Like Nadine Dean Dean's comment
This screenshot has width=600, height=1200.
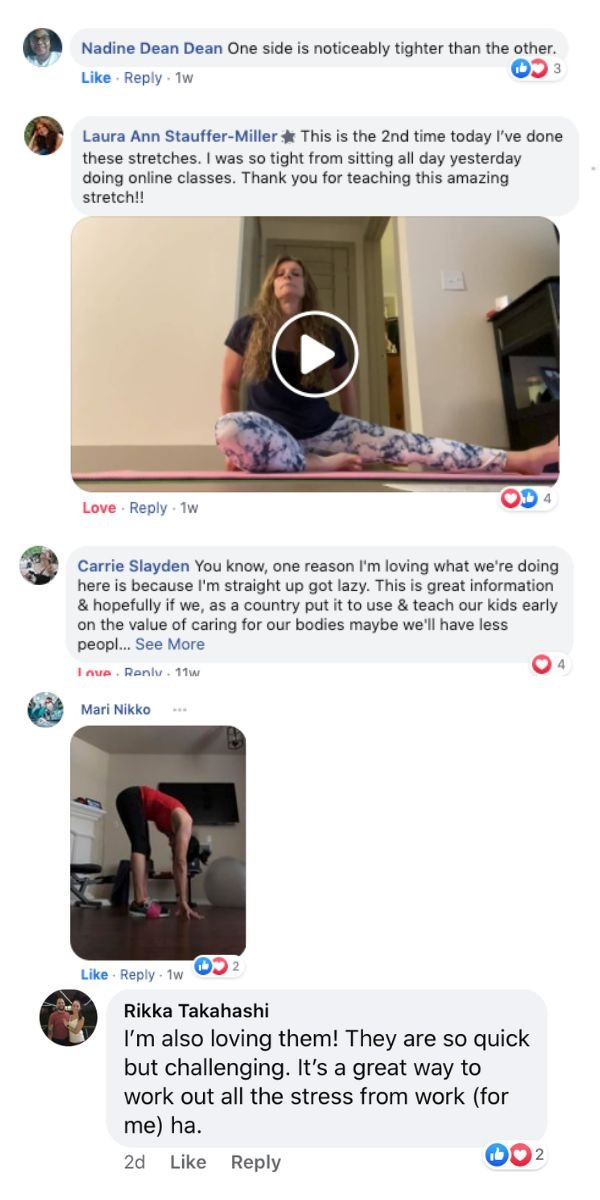(95, 78)
